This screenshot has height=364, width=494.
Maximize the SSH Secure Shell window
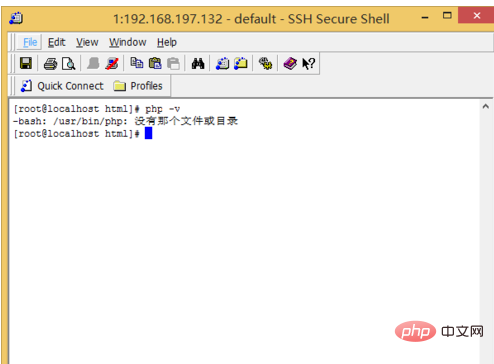pos(447,16)
